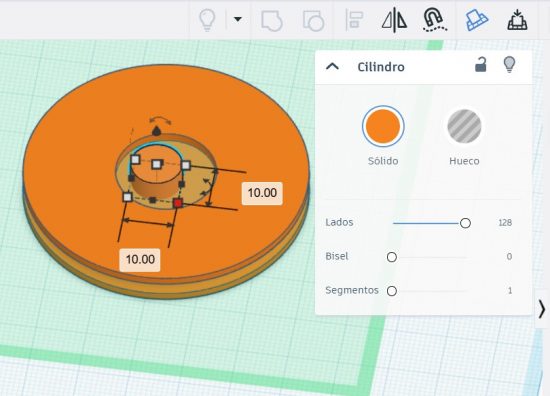The width and height of the screenshot is (550, 396).
Task: Toggle the lock icon in Cilindro panel
Action: (481, 65)
